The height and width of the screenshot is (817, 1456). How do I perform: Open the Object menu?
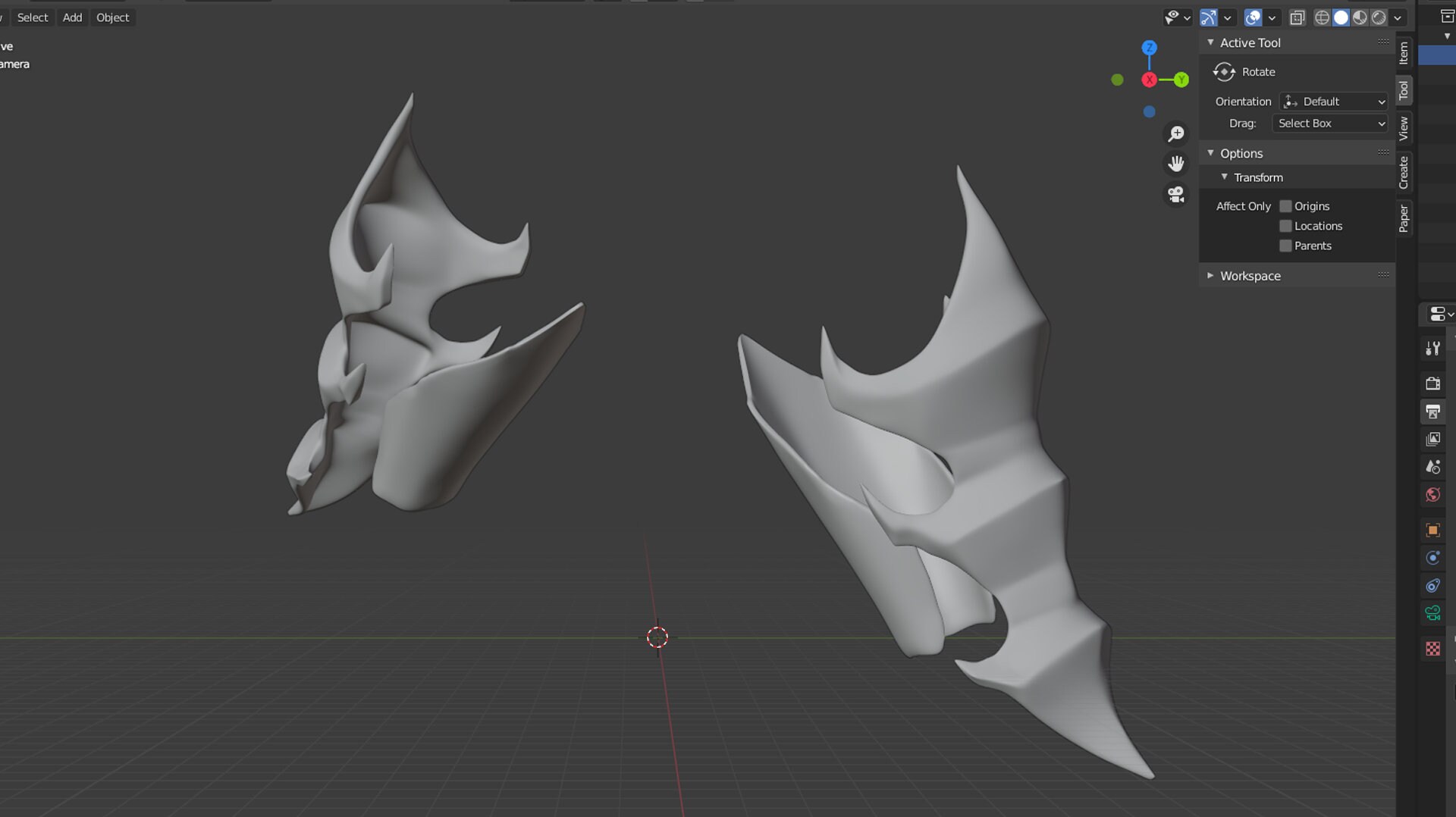[x=112, y=17]
